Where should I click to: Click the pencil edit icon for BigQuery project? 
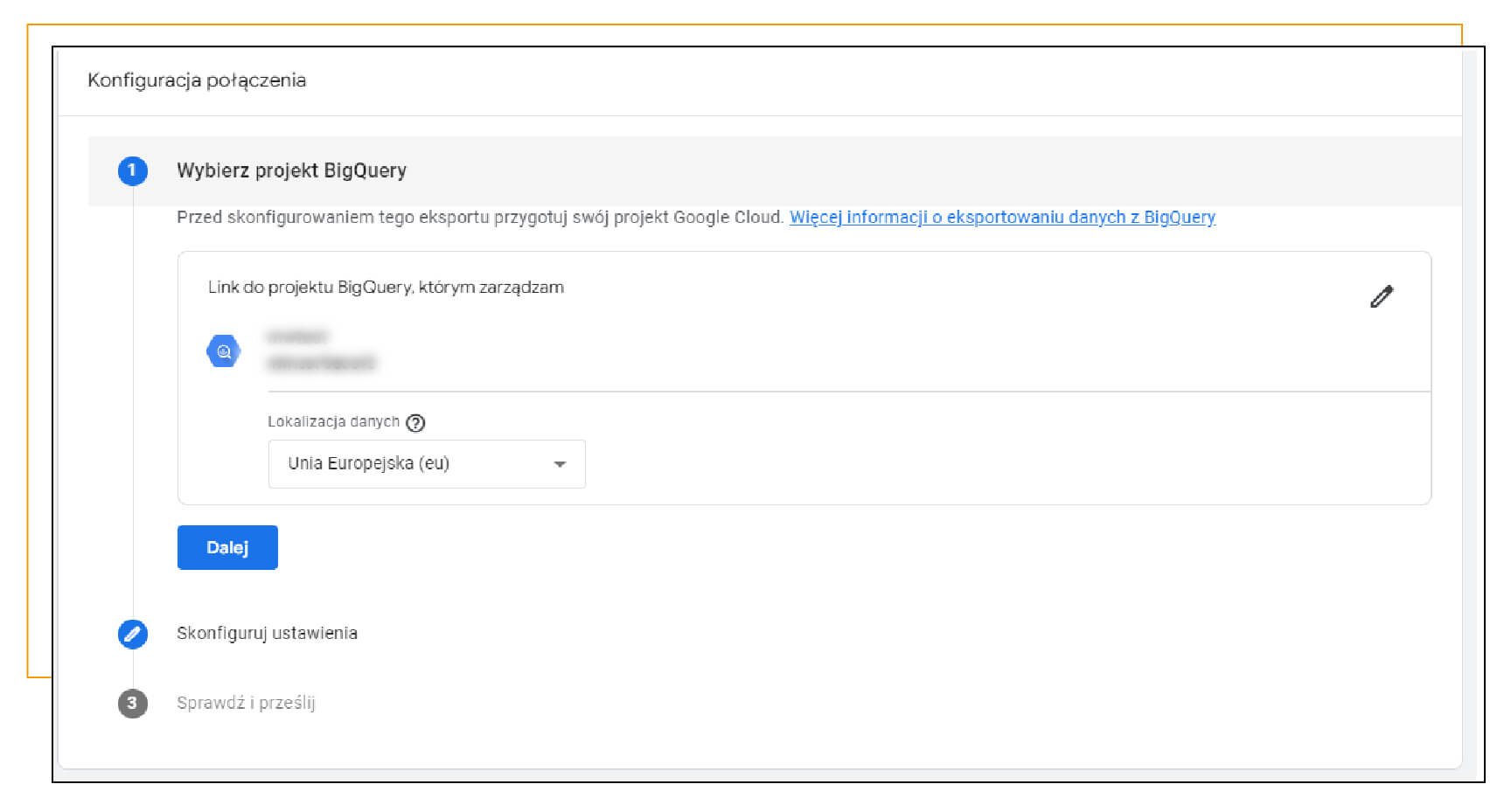coord(1382,297)
